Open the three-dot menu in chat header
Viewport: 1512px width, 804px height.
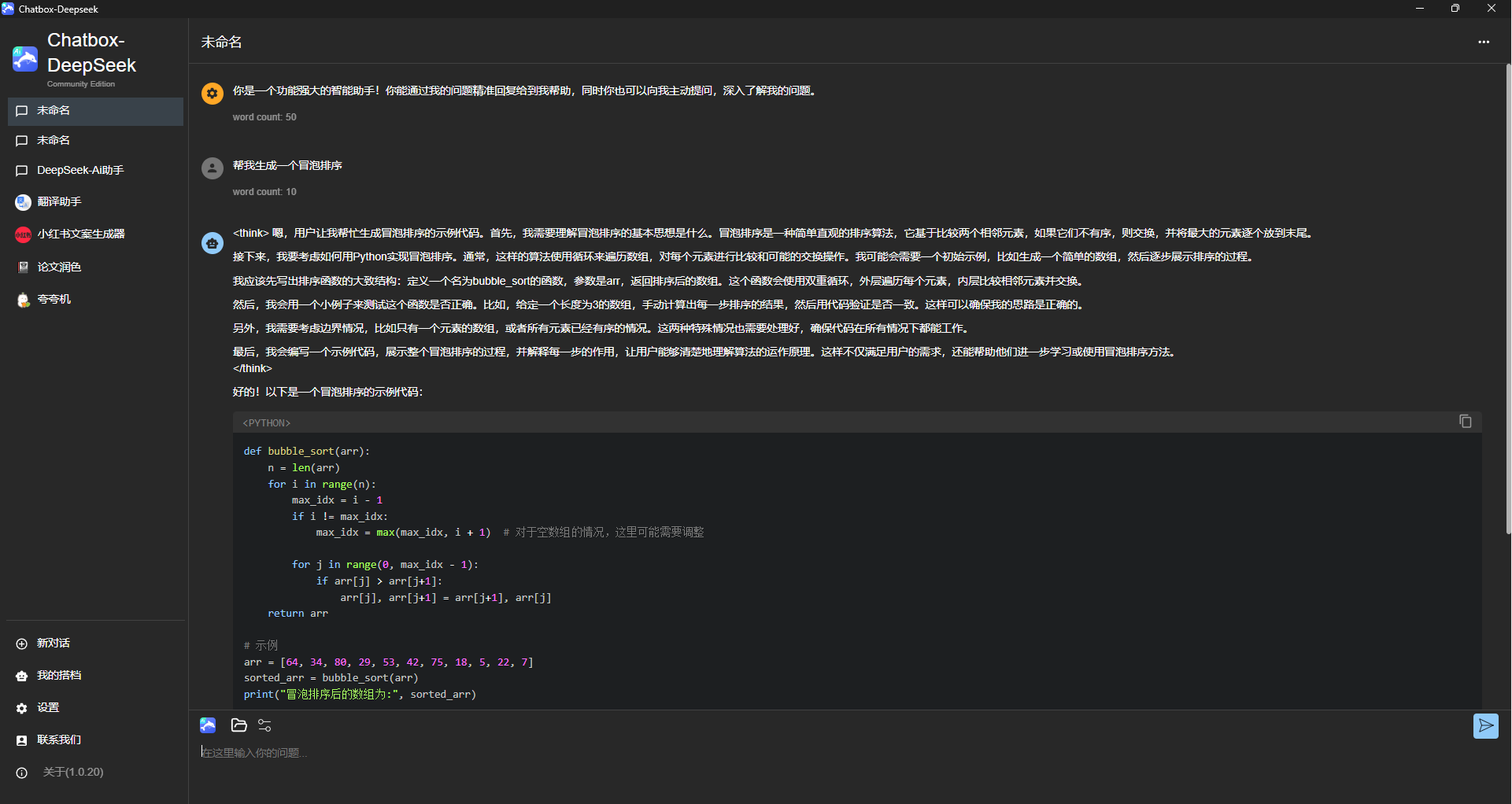[1484, 42]
